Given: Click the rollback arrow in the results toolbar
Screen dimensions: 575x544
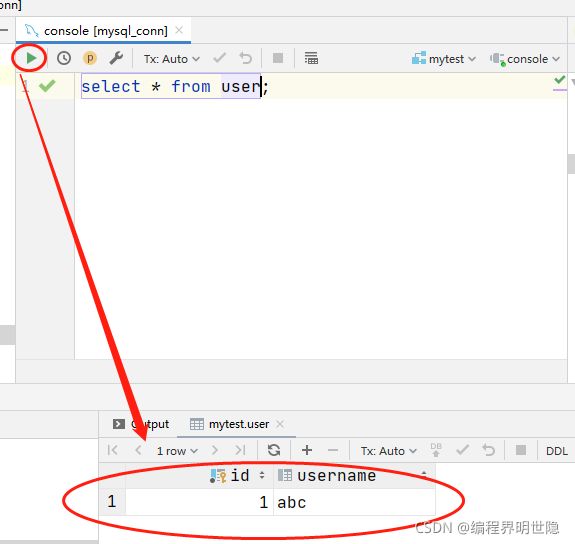Looking at the screenshot, I should tap(488, 450).
